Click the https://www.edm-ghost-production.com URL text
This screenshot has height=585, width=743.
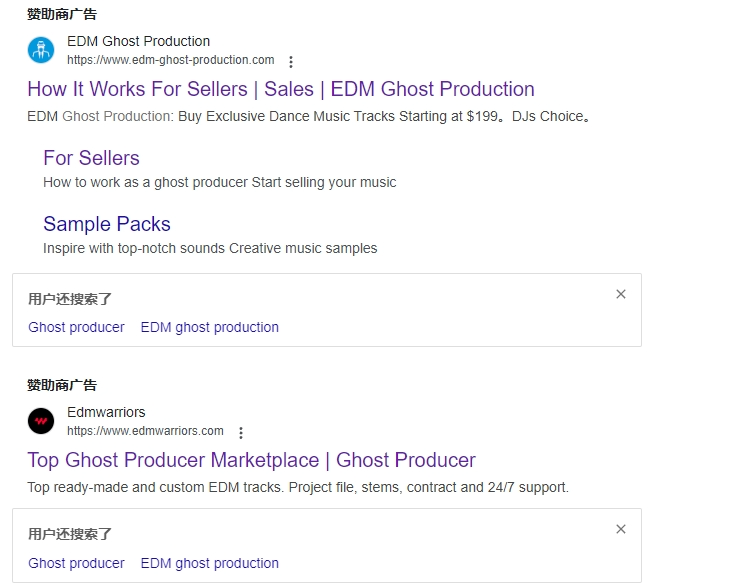point(170,60)
